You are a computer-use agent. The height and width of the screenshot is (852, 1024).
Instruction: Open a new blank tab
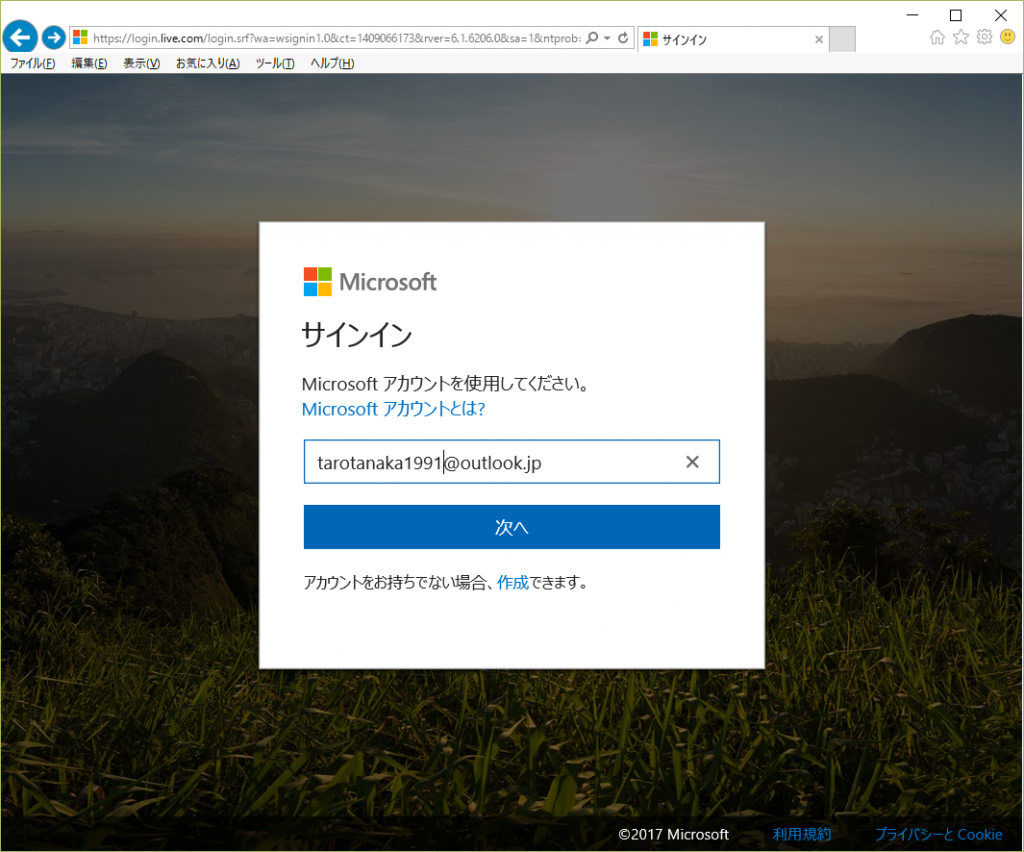(842, 39)
